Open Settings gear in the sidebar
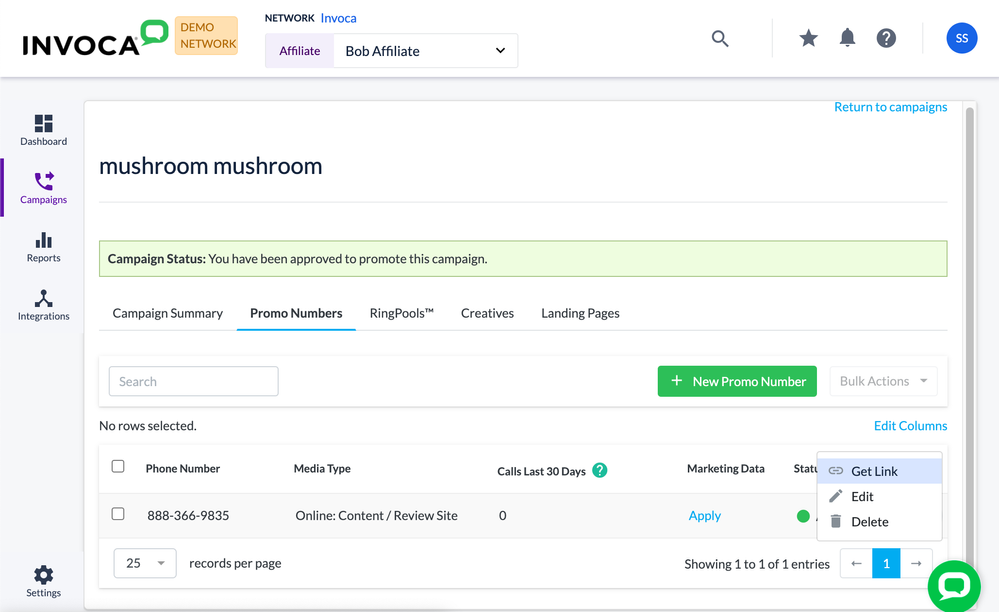This screenshot has height=612, width=999. point(43,580)
